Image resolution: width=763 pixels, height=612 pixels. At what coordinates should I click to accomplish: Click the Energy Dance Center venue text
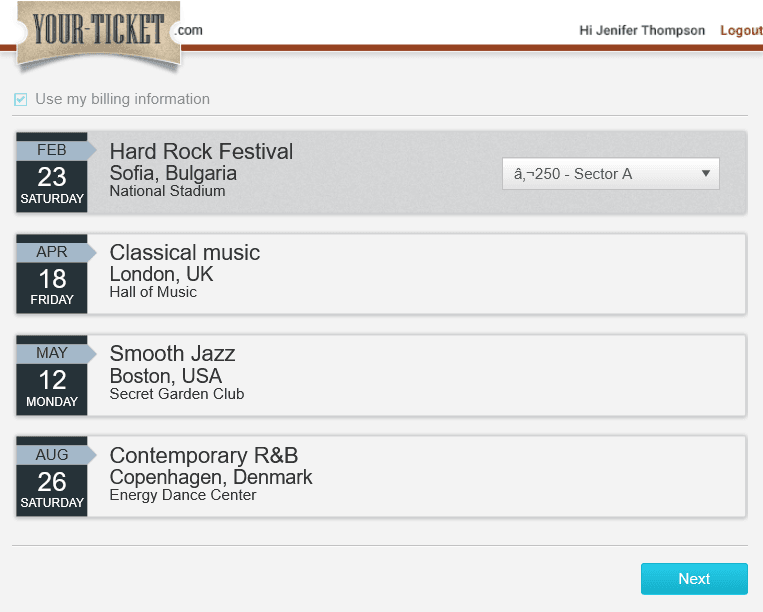[x=182, y=495]
